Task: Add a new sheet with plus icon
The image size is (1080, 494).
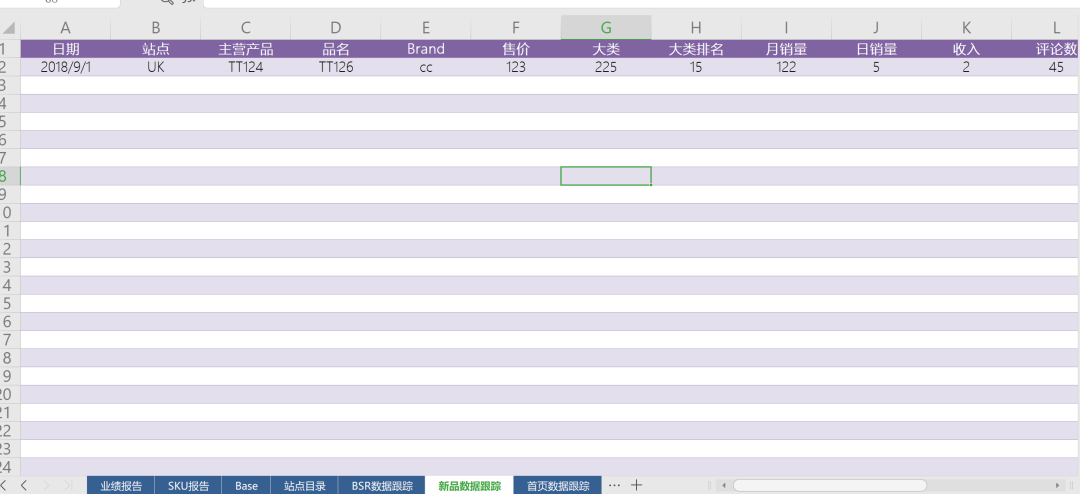Action: pos(636,485)
